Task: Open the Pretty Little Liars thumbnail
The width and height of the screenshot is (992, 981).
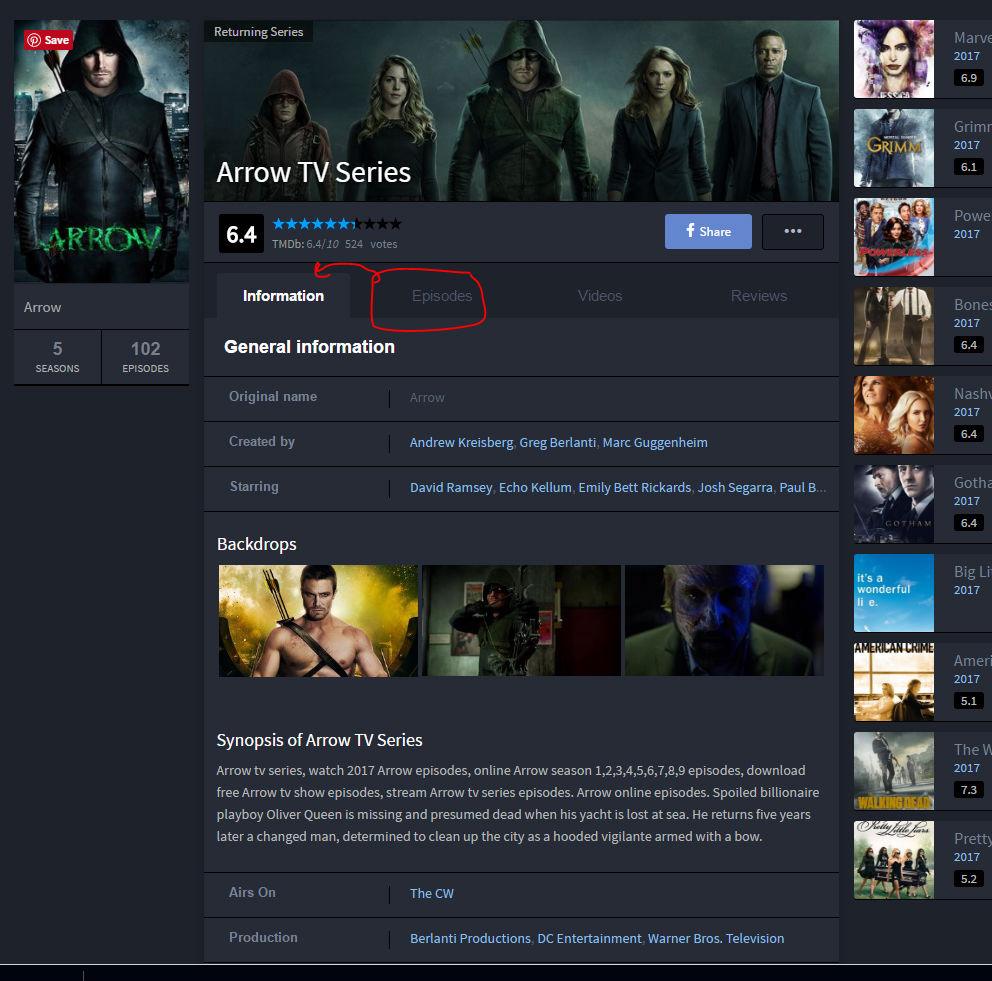Action: click(893, 860)
